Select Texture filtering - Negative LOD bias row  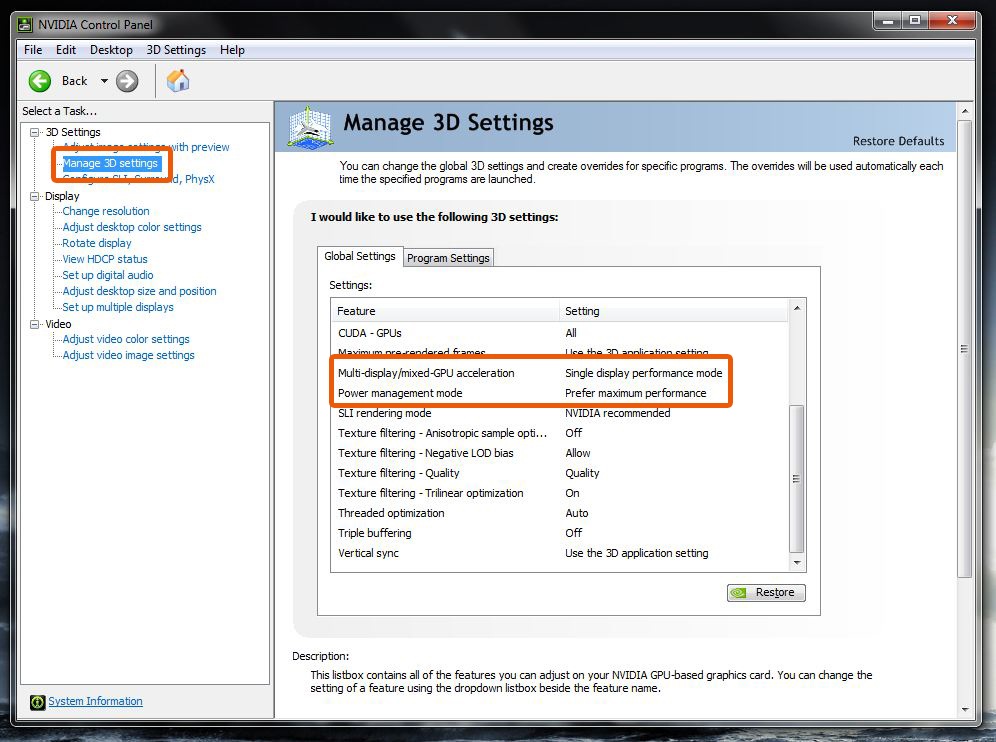(560, 453)
